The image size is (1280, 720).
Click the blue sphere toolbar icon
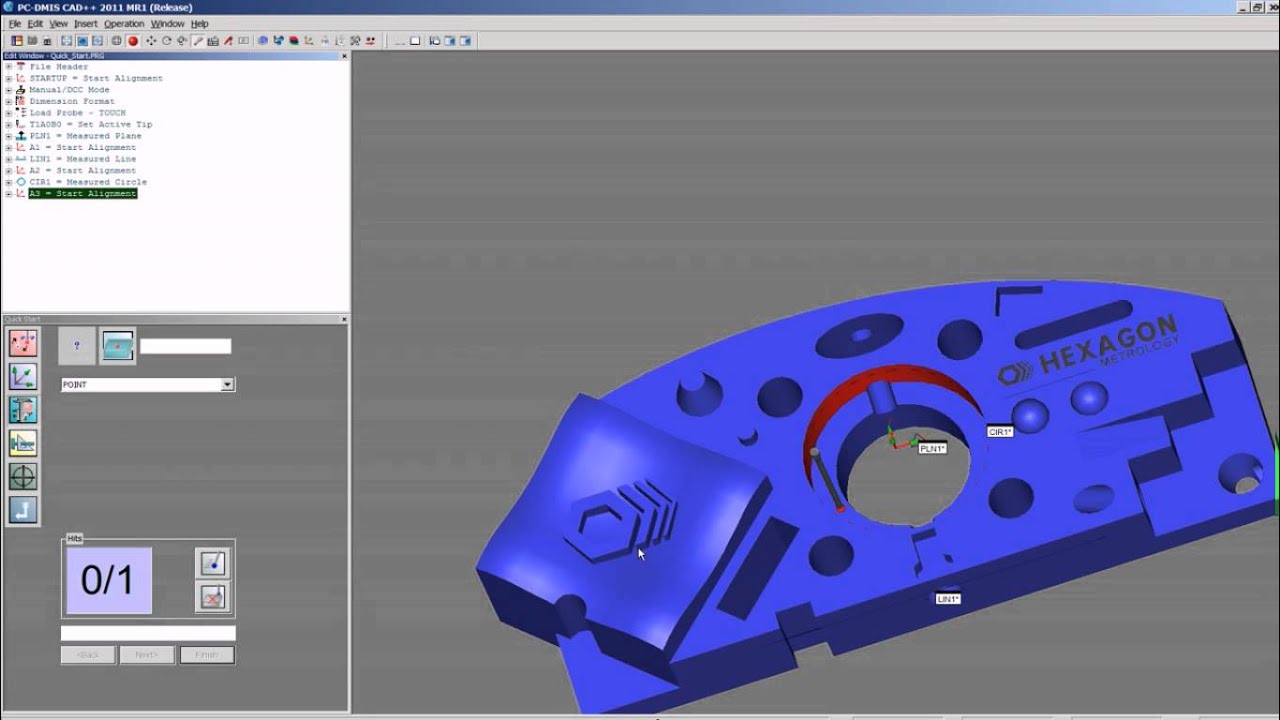pos(263,41)
